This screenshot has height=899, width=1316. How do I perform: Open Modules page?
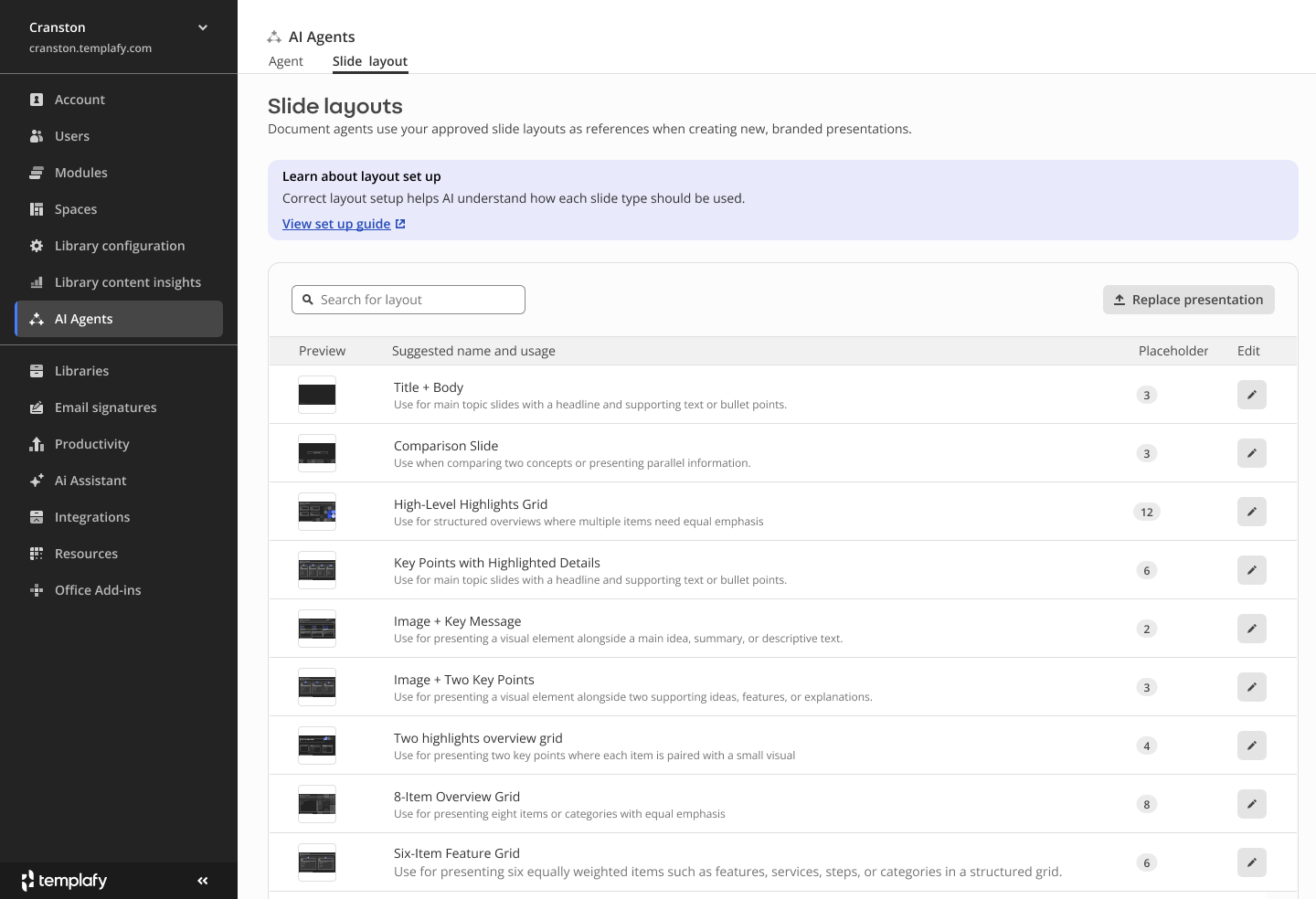[x=119, y=173]
